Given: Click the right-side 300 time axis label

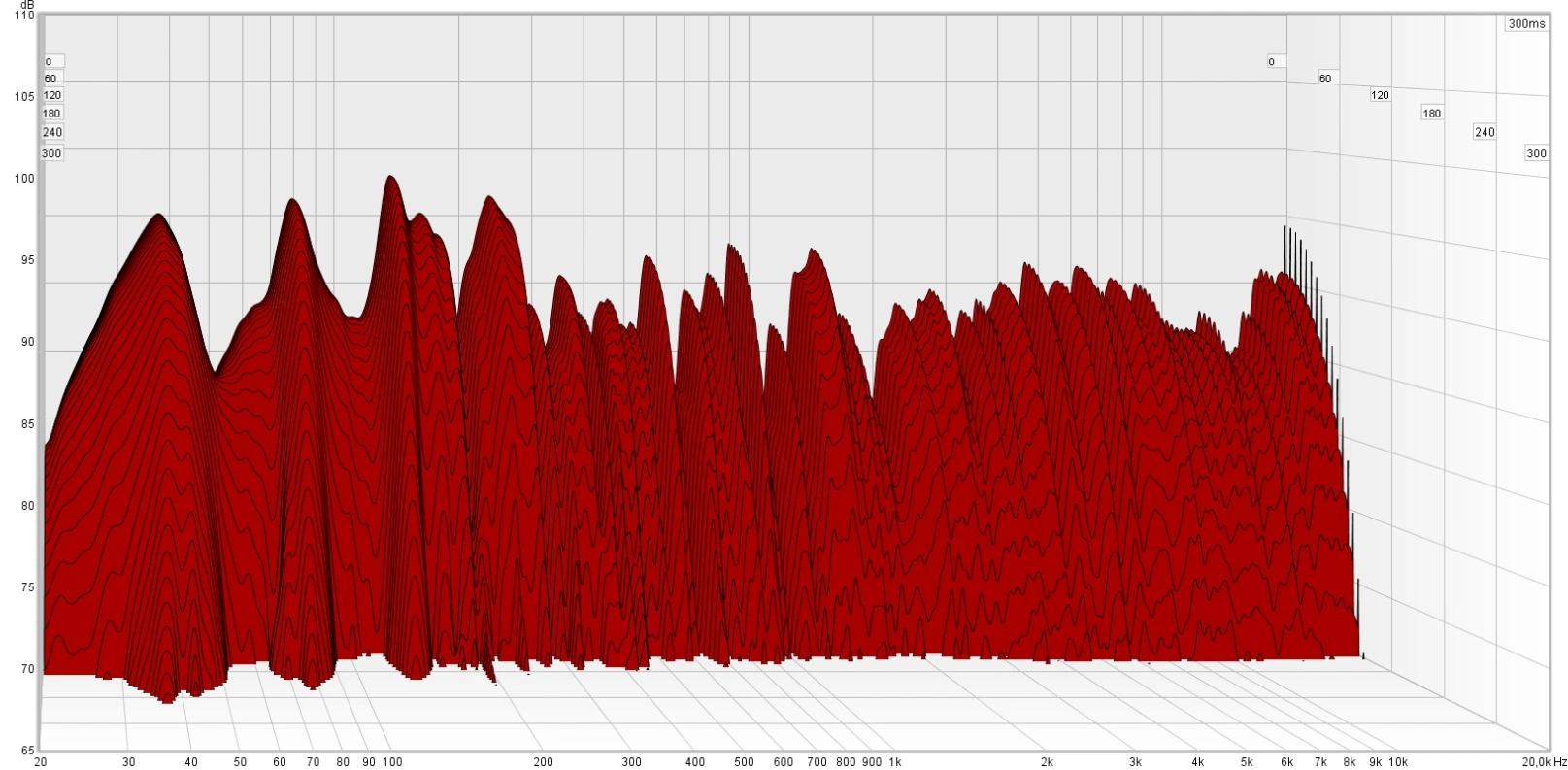Looking at the screenshot, I should 1536,153.
